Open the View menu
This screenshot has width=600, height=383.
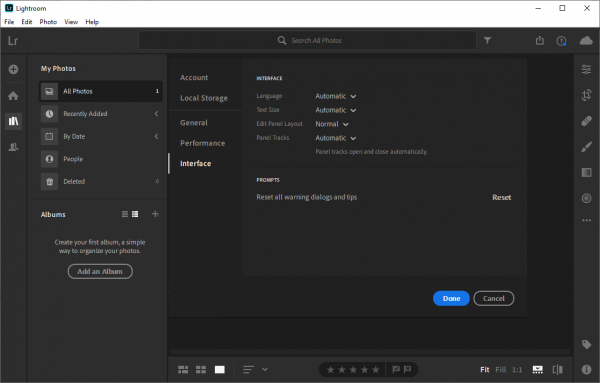tap(71, 22)
